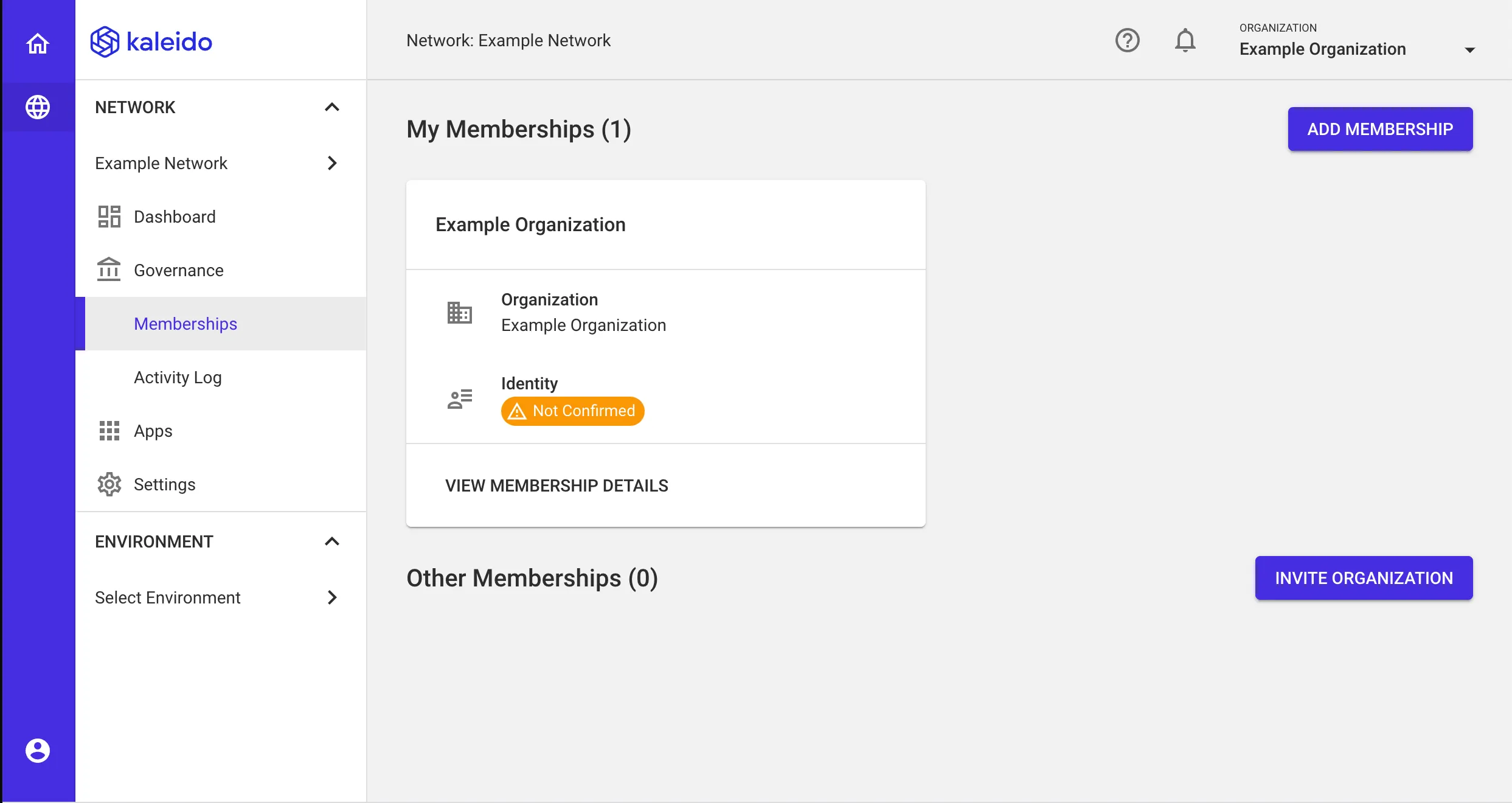Expand Example Network via its chevron

[332, 163]
